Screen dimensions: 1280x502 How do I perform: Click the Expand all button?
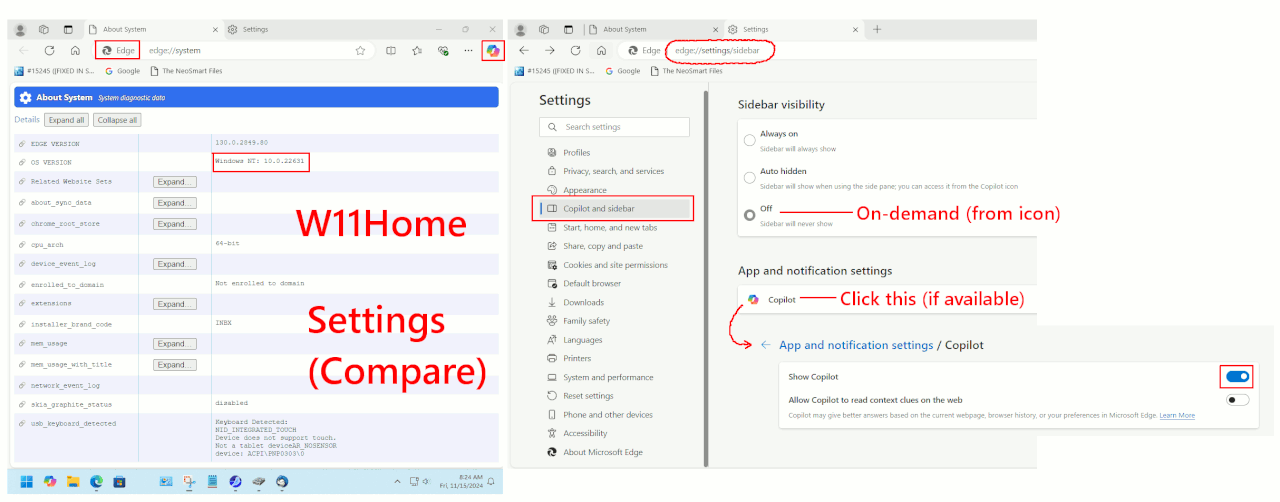(x=67, y=120)
